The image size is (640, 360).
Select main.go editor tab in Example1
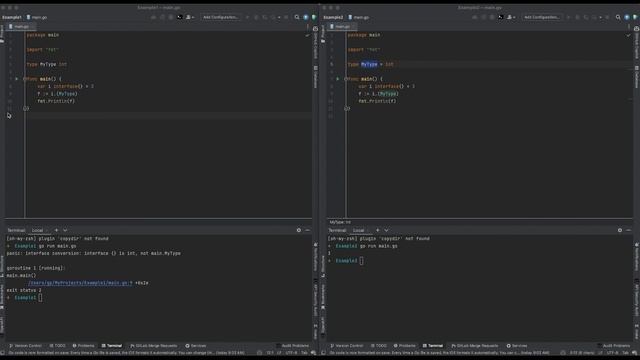coord(20,27)
